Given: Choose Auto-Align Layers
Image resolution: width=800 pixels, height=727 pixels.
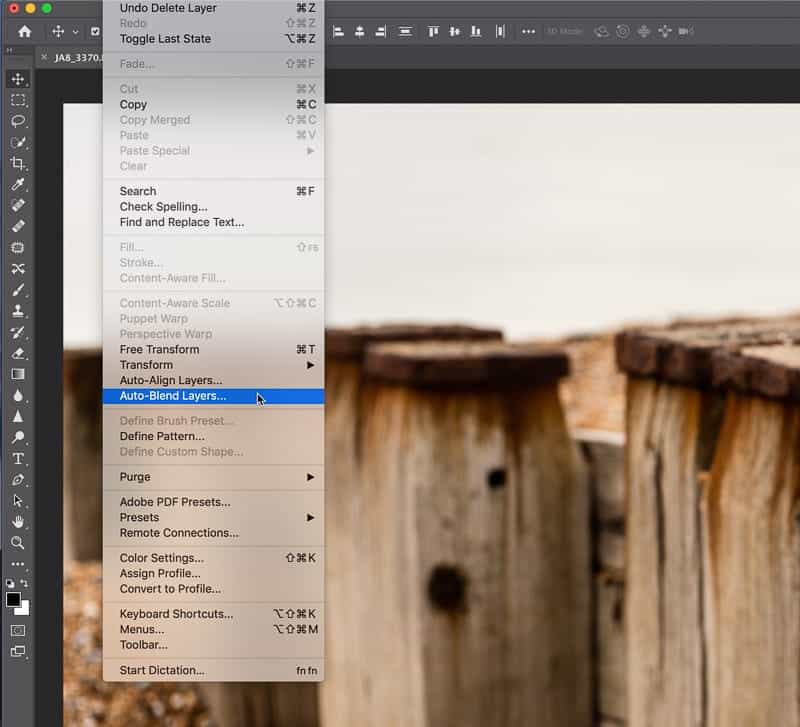Looking at the screenshot, I should click(x=213, y=380).
